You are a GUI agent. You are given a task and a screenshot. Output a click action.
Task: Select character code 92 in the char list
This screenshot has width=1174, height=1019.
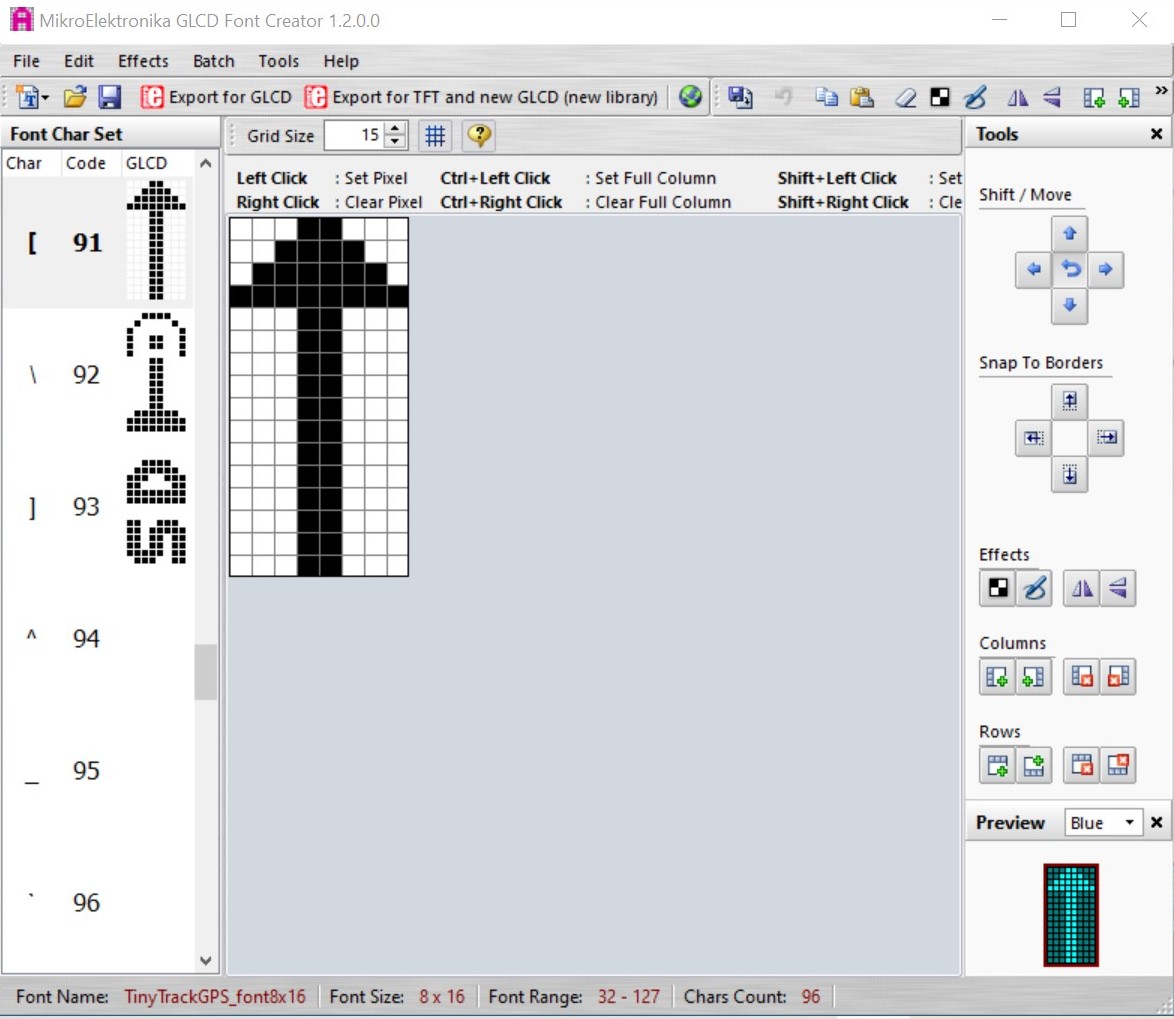tap(97, 374)
